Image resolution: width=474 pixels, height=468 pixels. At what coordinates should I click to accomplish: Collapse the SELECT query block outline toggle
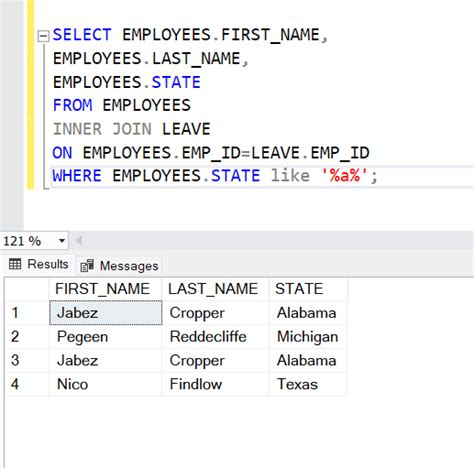coord(43,36)
